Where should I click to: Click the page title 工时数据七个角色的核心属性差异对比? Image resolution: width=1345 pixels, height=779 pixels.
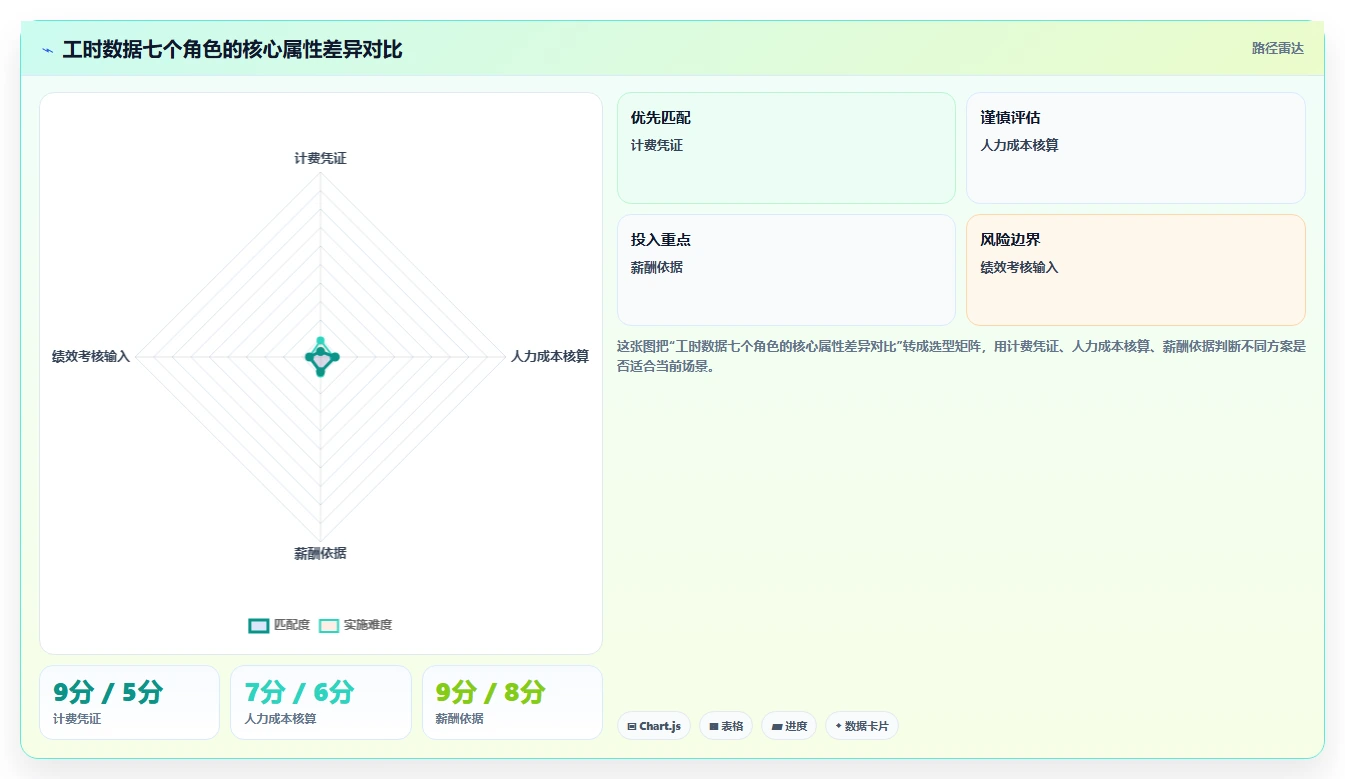(232, 50)
